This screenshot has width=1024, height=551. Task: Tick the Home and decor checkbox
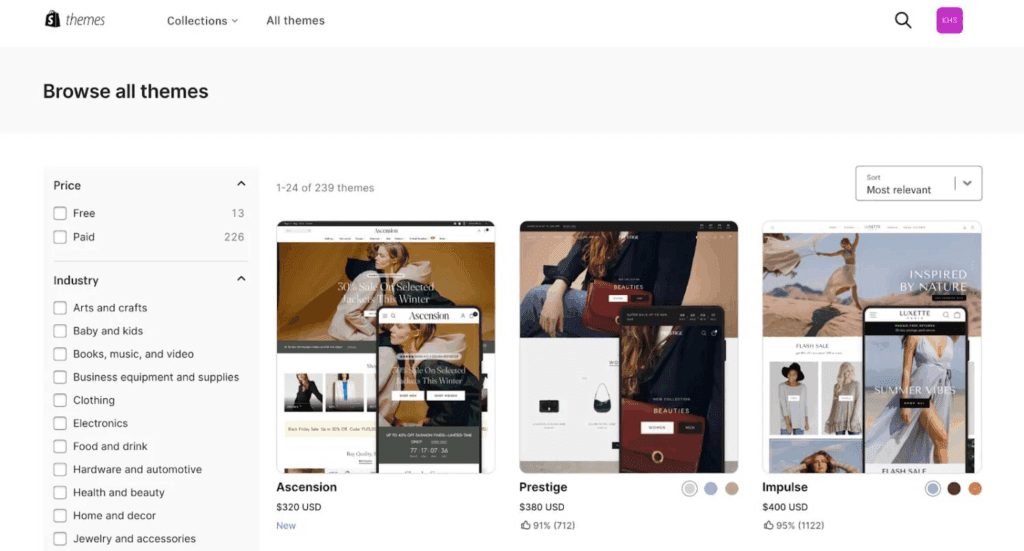60,516
